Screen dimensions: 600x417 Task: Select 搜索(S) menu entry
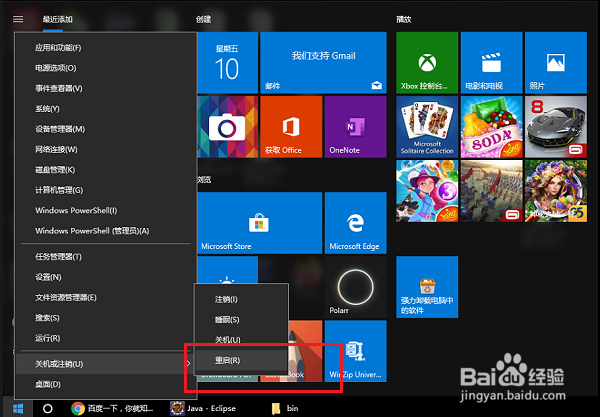pyautogui.click(x=106, y=318)
